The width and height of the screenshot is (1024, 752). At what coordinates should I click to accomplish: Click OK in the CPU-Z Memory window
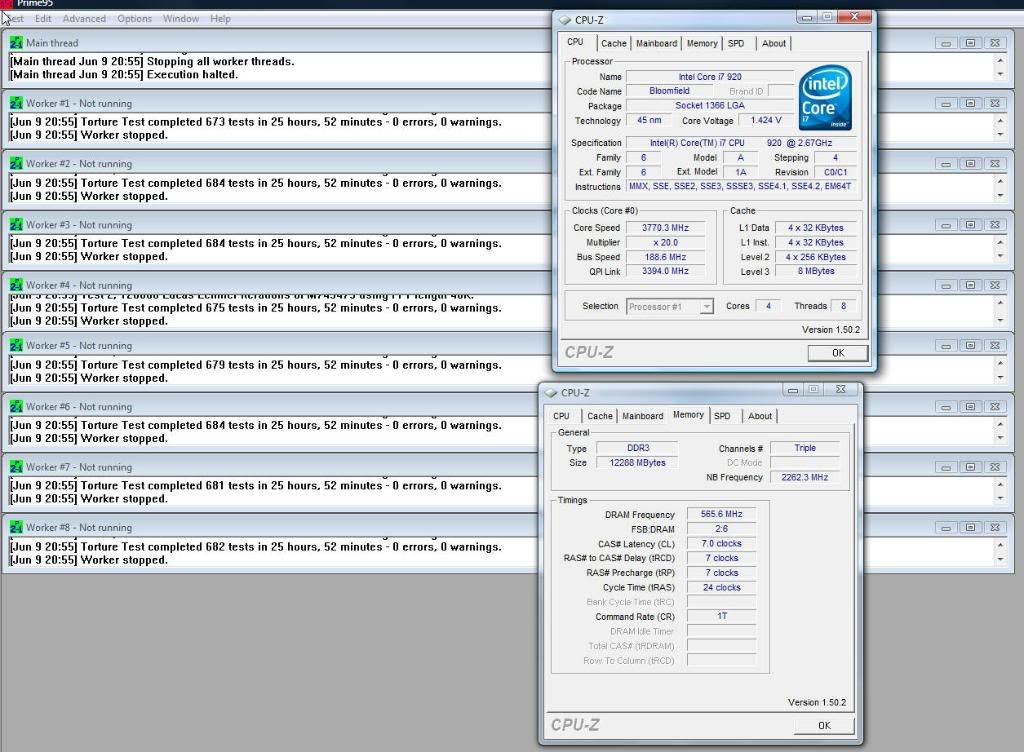tap(824, 726)
